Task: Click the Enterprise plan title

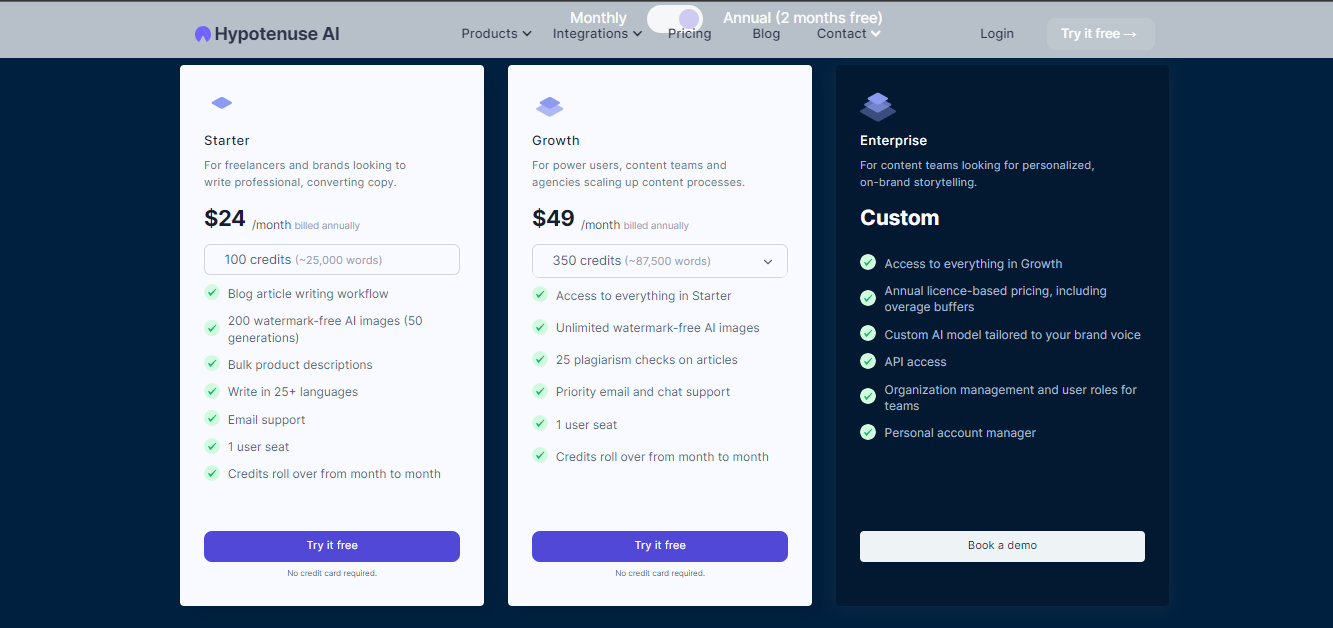Action: (894, 141)
